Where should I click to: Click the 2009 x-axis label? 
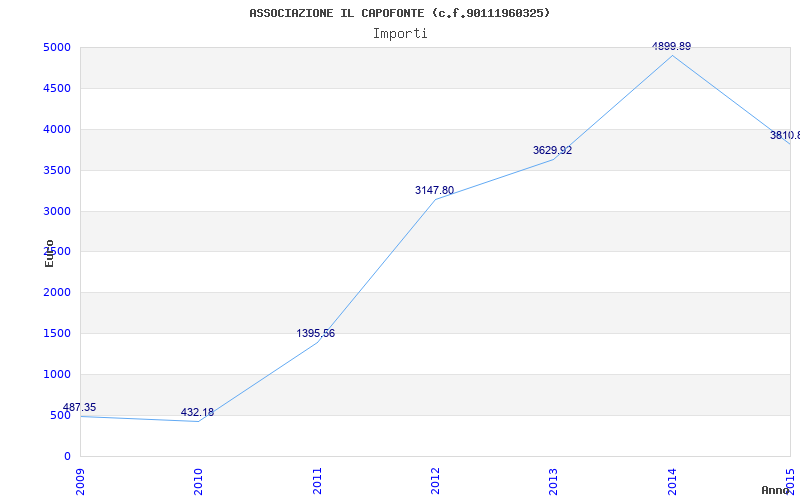point(80,481)
